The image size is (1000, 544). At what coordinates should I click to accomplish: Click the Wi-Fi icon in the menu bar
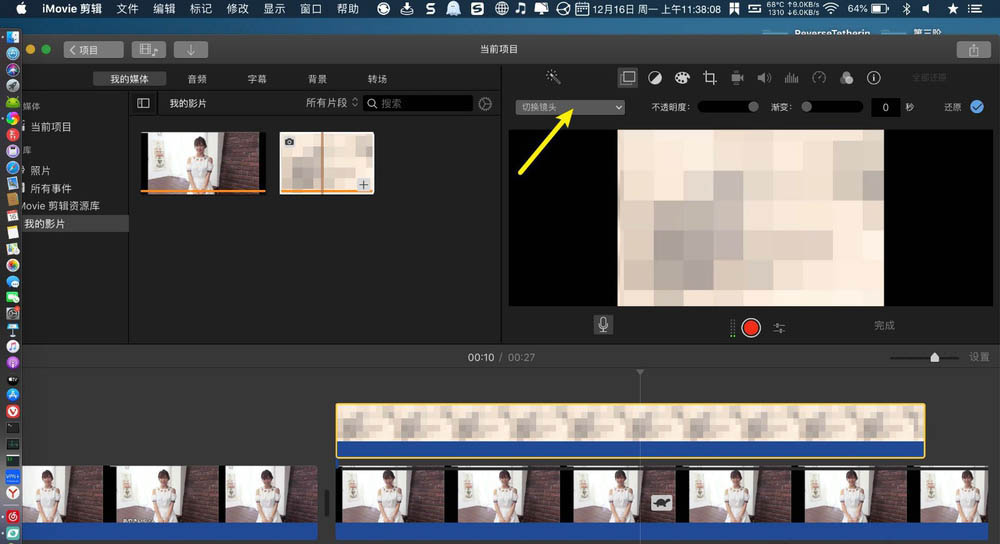(830, 9)
